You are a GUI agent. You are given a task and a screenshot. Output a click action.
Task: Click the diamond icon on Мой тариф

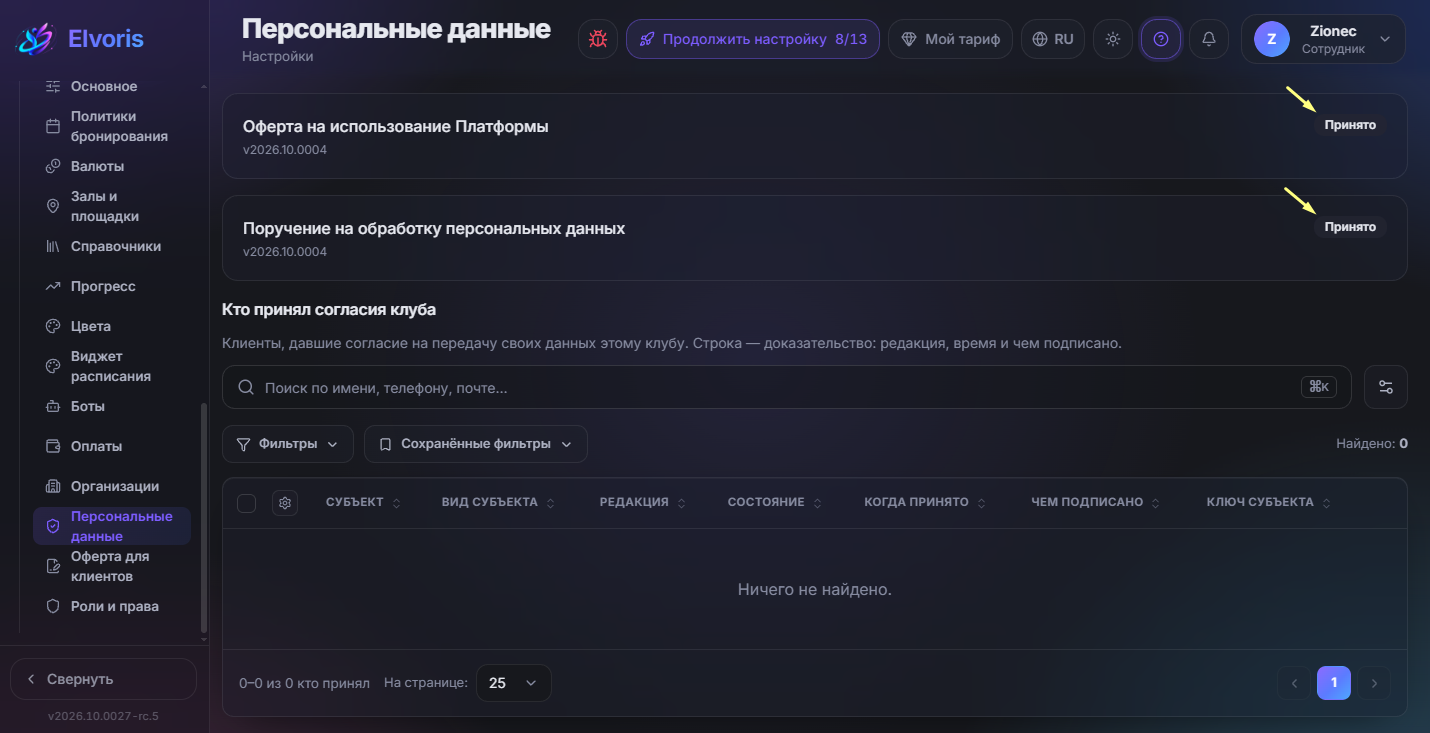click(x=909, y=39)
